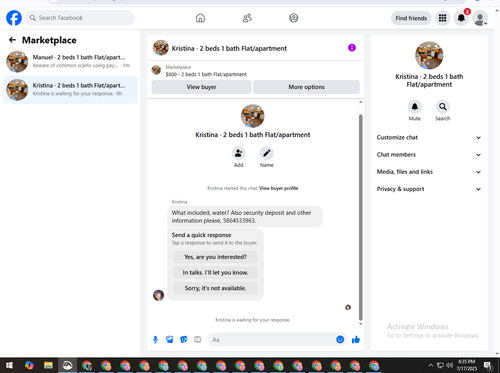Open Windows notification center icon
Viewport: 500px width, 373px height.
488,365
